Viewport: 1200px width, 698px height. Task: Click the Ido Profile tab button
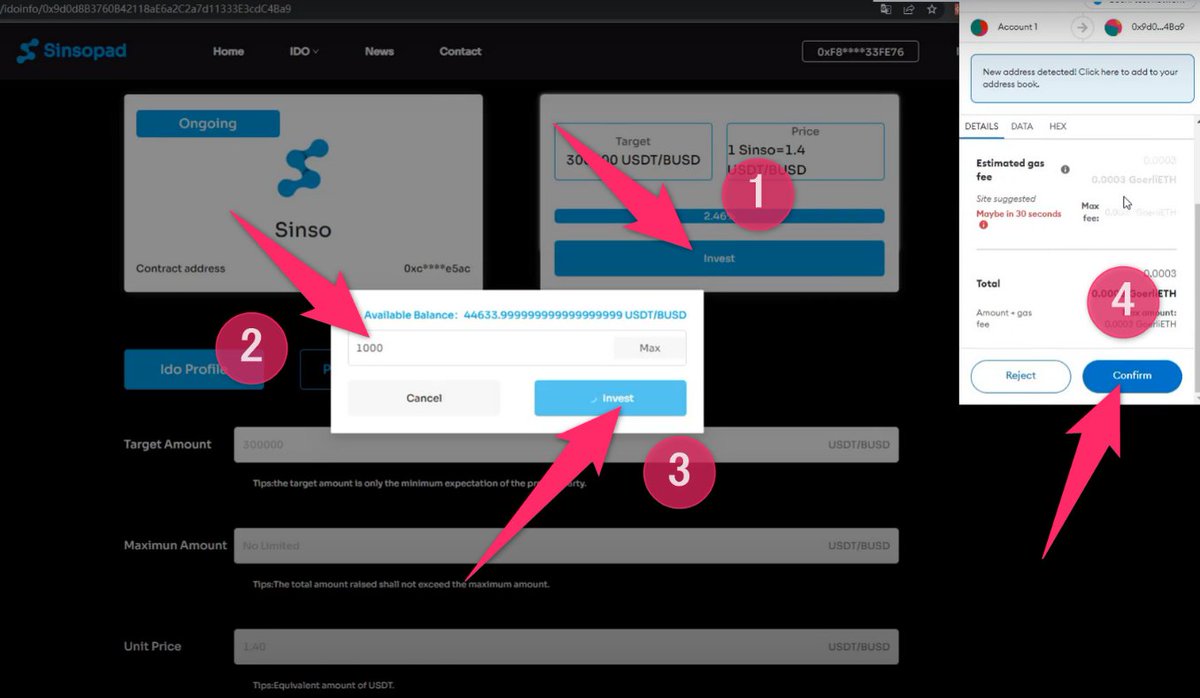click(x=194, y=369)
